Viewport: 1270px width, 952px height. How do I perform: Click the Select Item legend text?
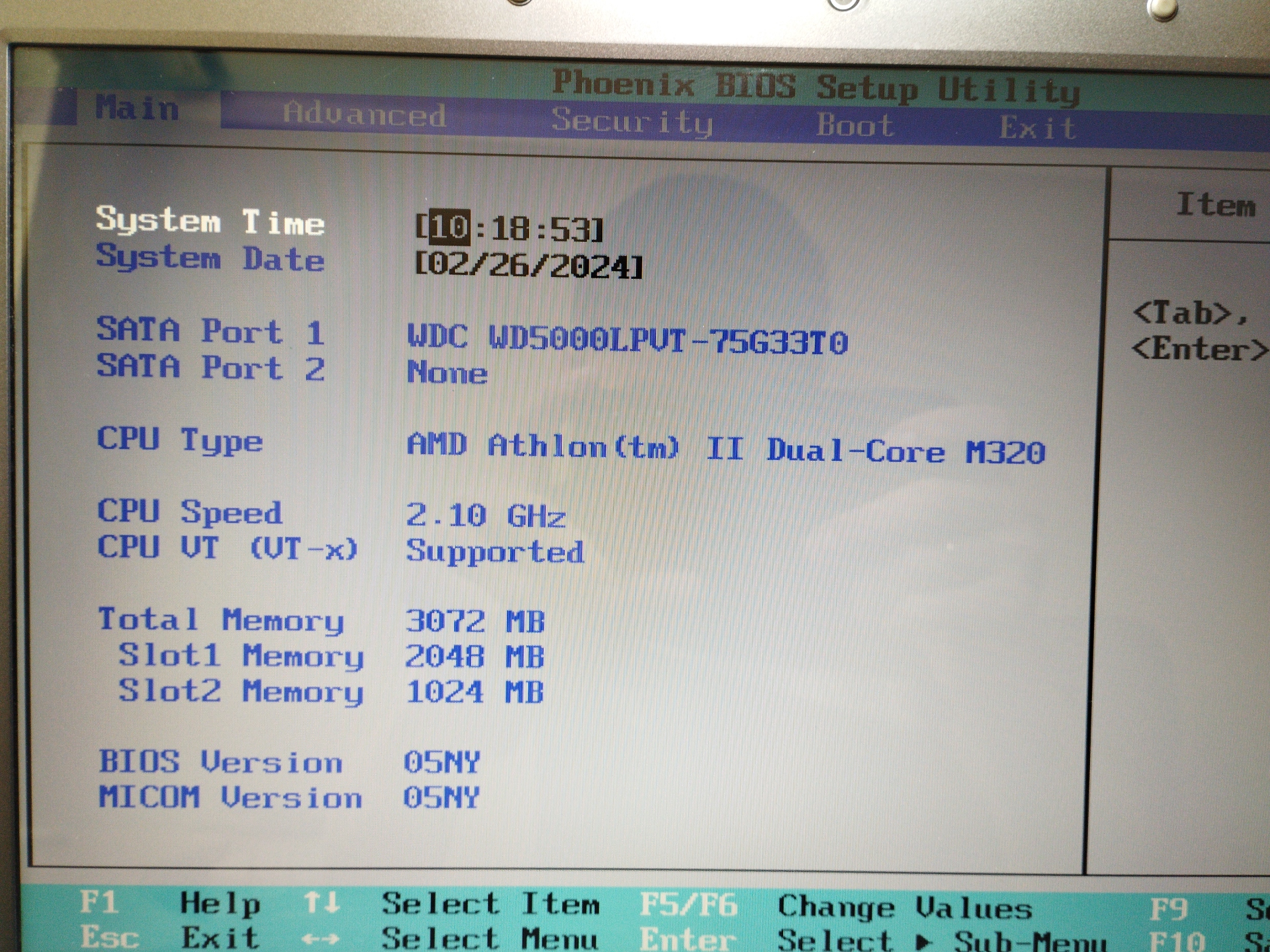coord(491,904)
